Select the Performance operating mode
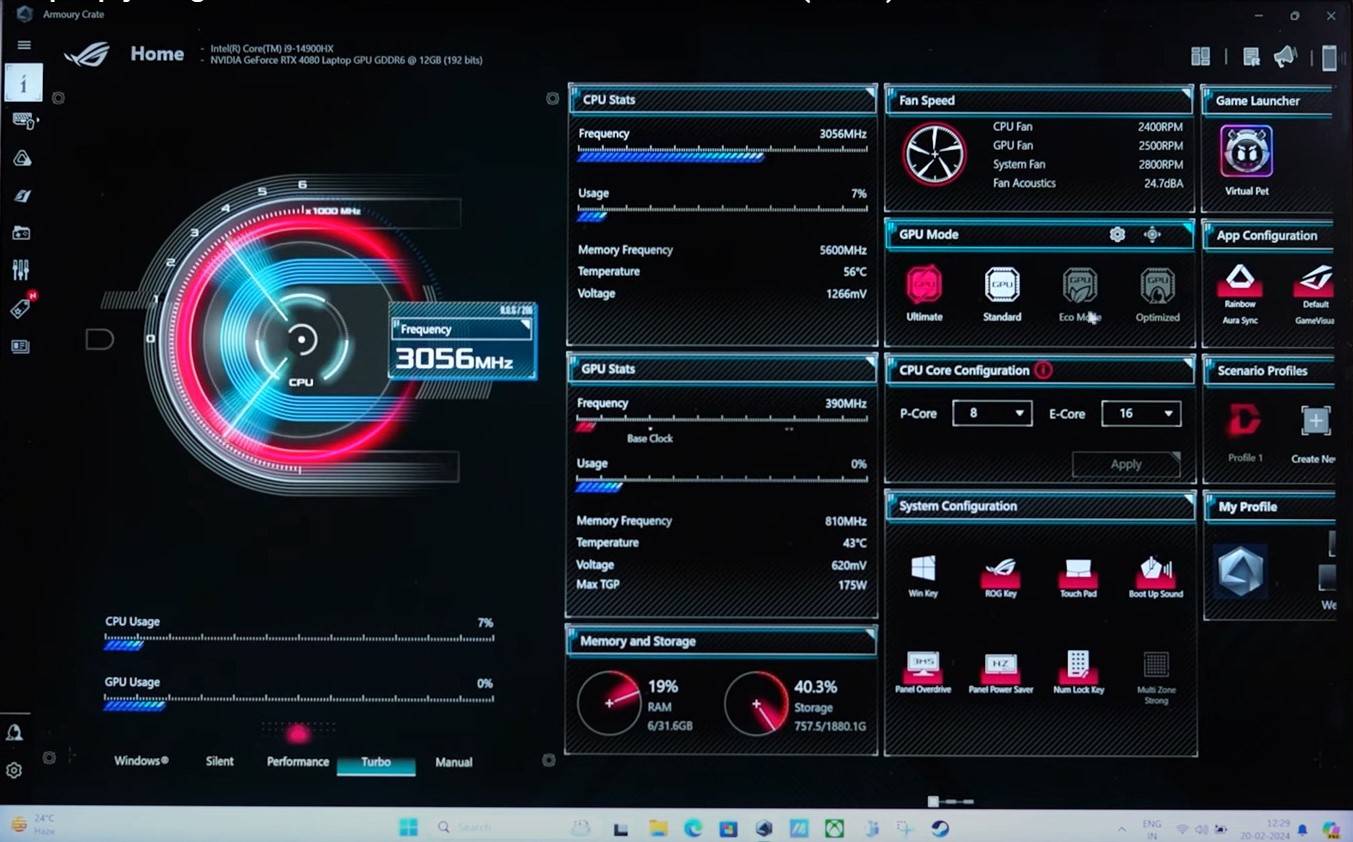The image size is (1353, 842). [x=297, y=762]
